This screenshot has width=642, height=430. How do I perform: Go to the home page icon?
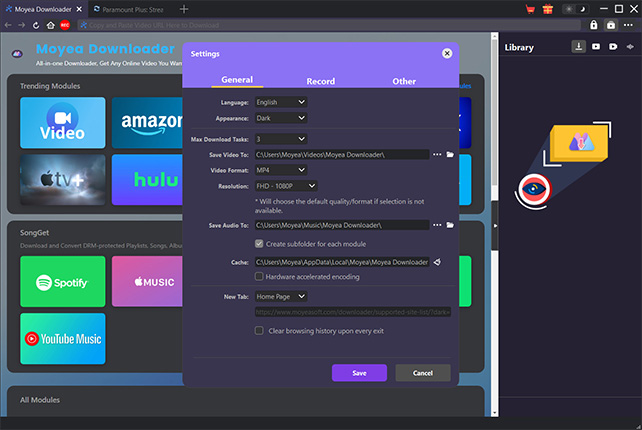click(x=50, y=25)
